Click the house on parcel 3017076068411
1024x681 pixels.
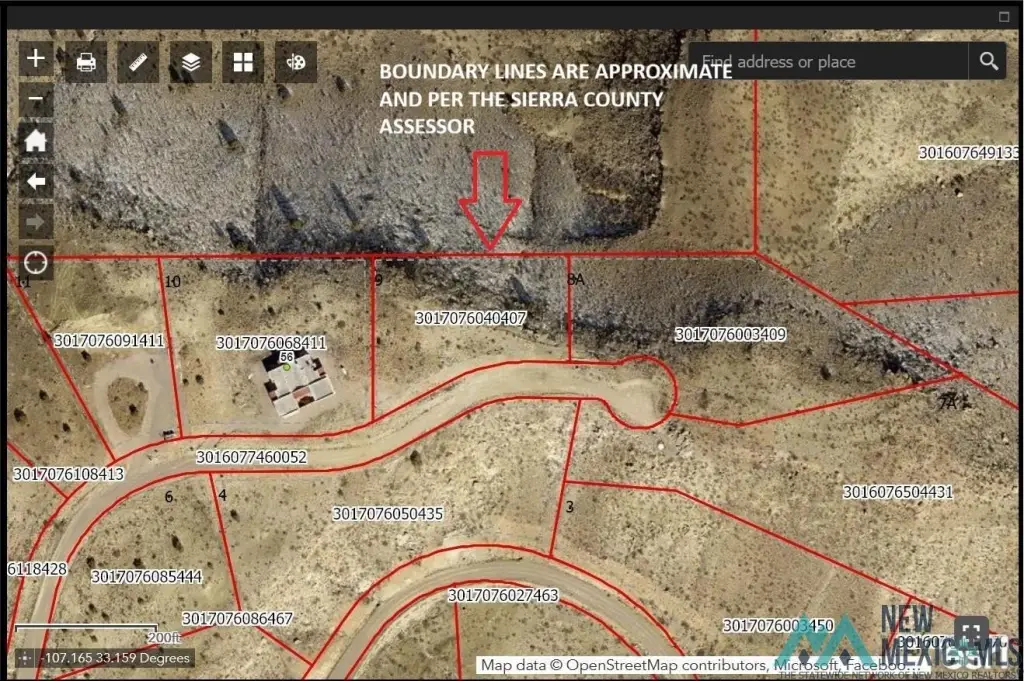[x=297, y=387]
